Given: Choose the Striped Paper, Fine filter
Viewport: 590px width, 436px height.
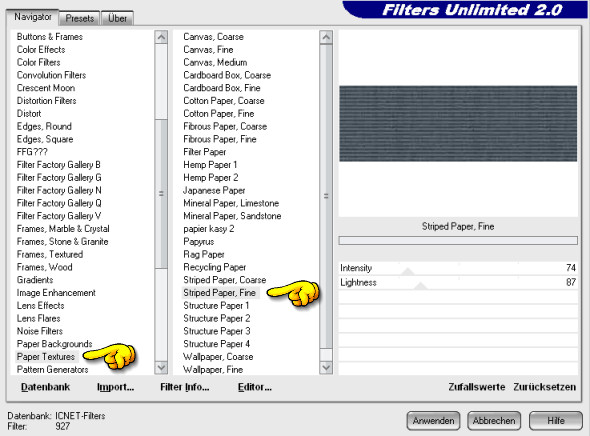Looking at the screenshot, I should 220,293.
